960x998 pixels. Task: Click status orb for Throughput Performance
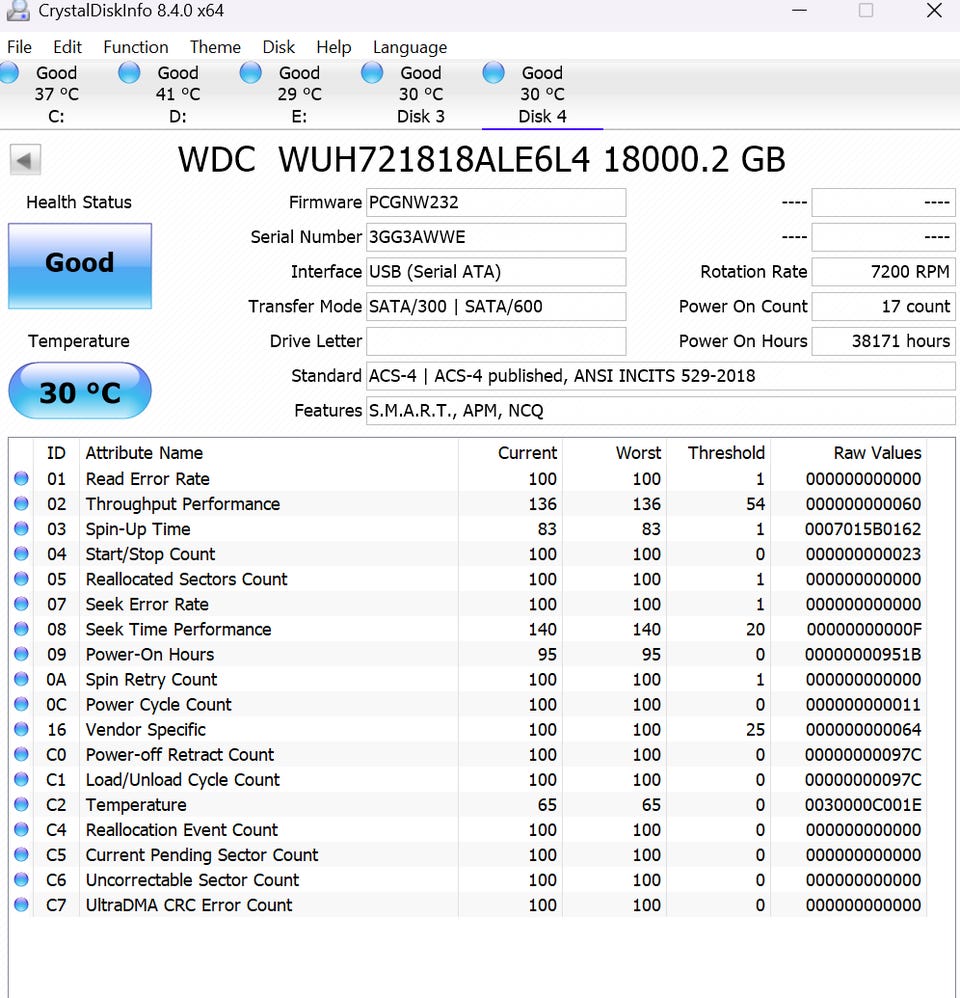[22, 503]
